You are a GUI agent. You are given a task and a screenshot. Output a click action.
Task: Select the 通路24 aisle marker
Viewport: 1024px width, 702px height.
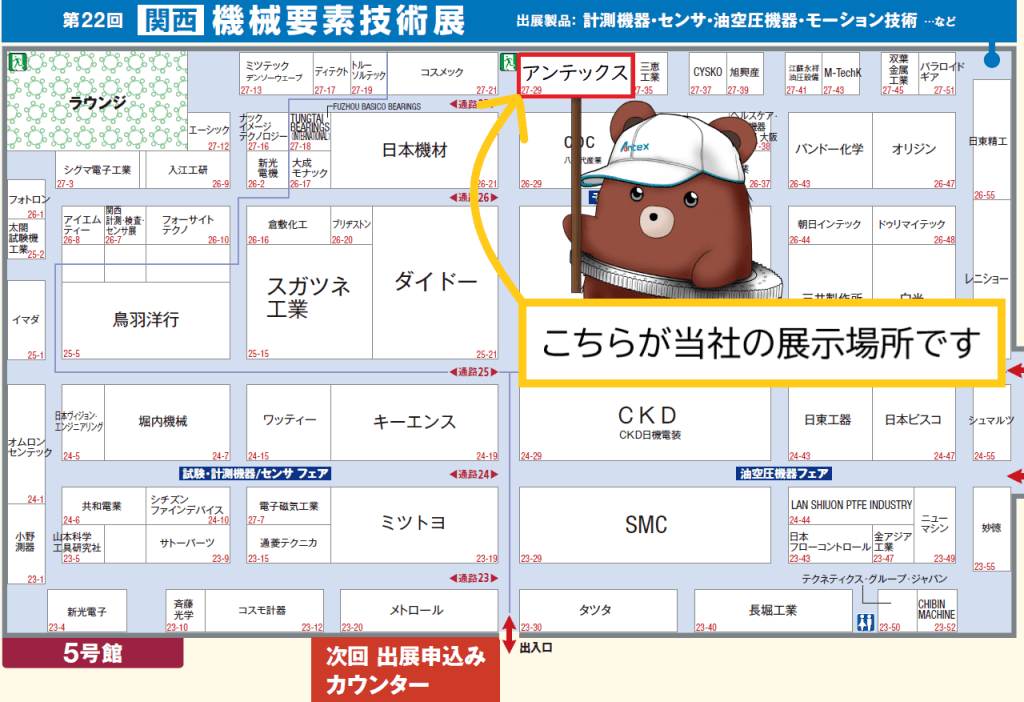click(473, 474)
